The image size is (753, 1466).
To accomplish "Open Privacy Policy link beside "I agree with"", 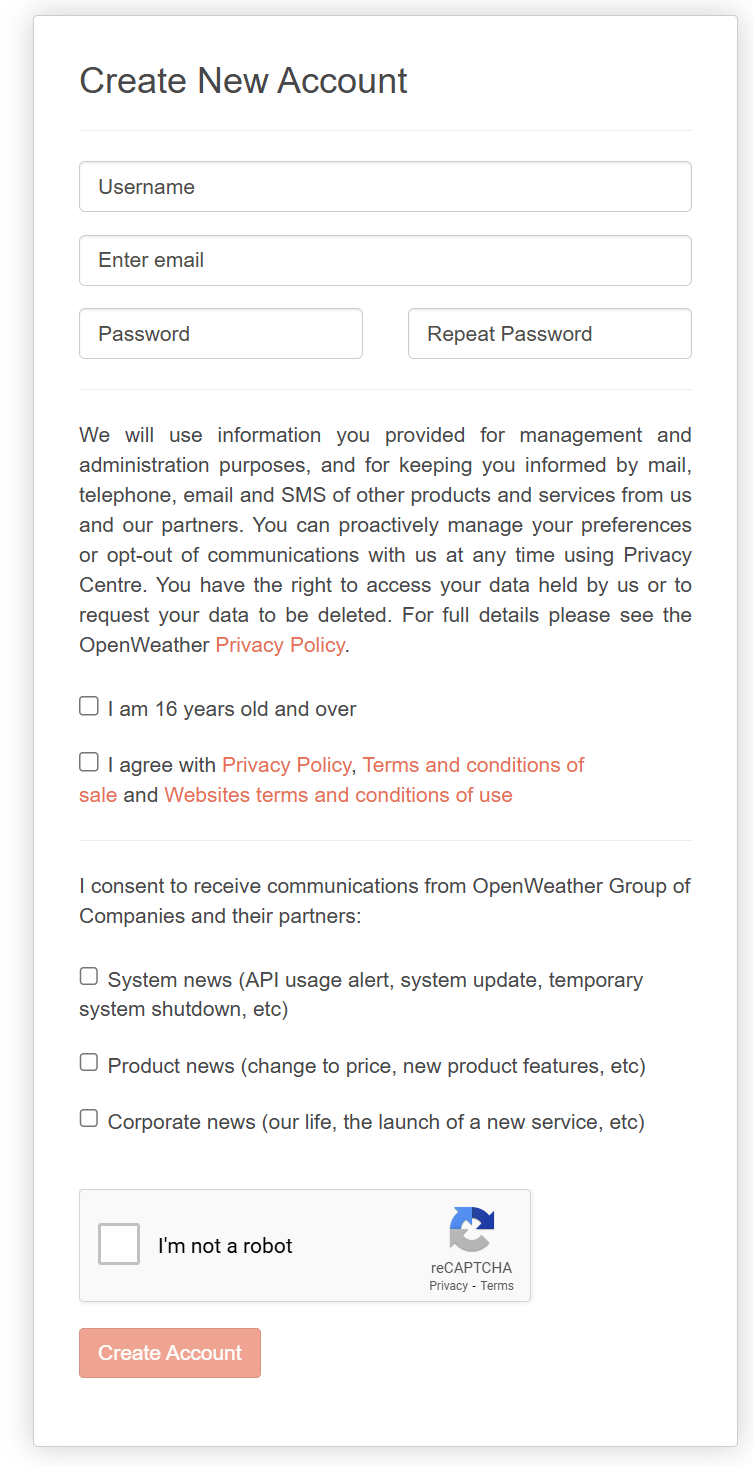I will tap(286, 765).
